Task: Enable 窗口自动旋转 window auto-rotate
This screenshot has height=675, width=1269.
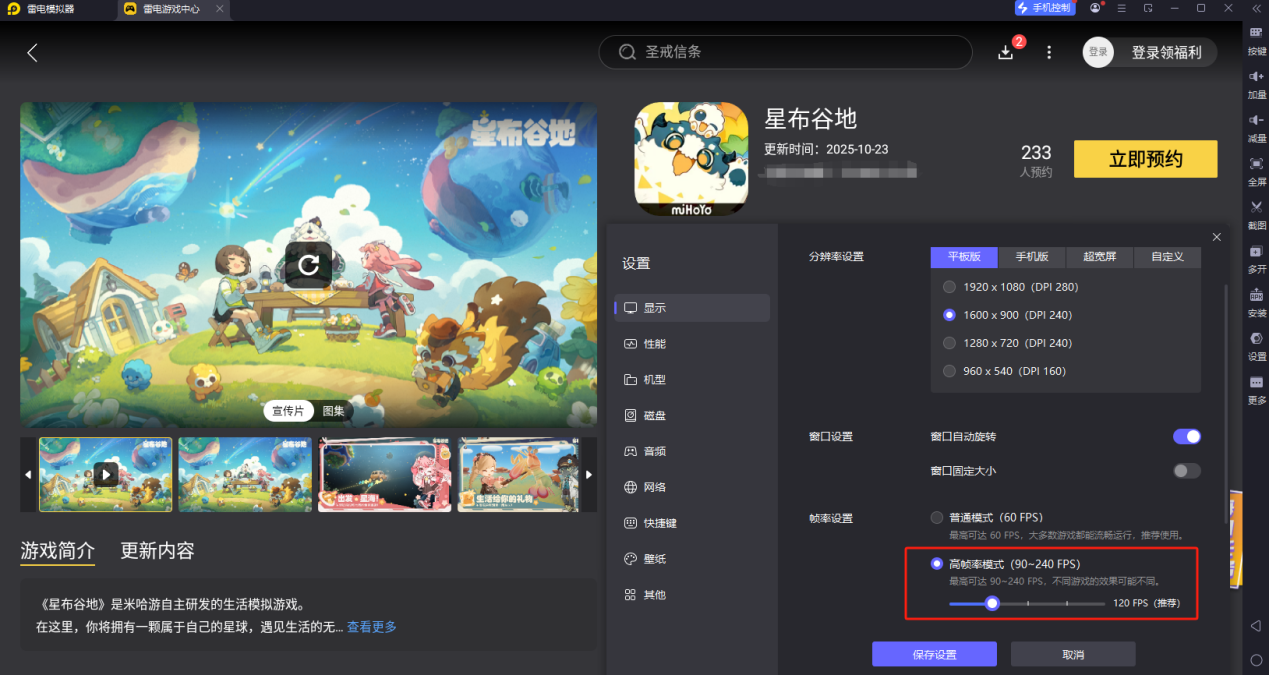Action: [x=1186, y=436]
